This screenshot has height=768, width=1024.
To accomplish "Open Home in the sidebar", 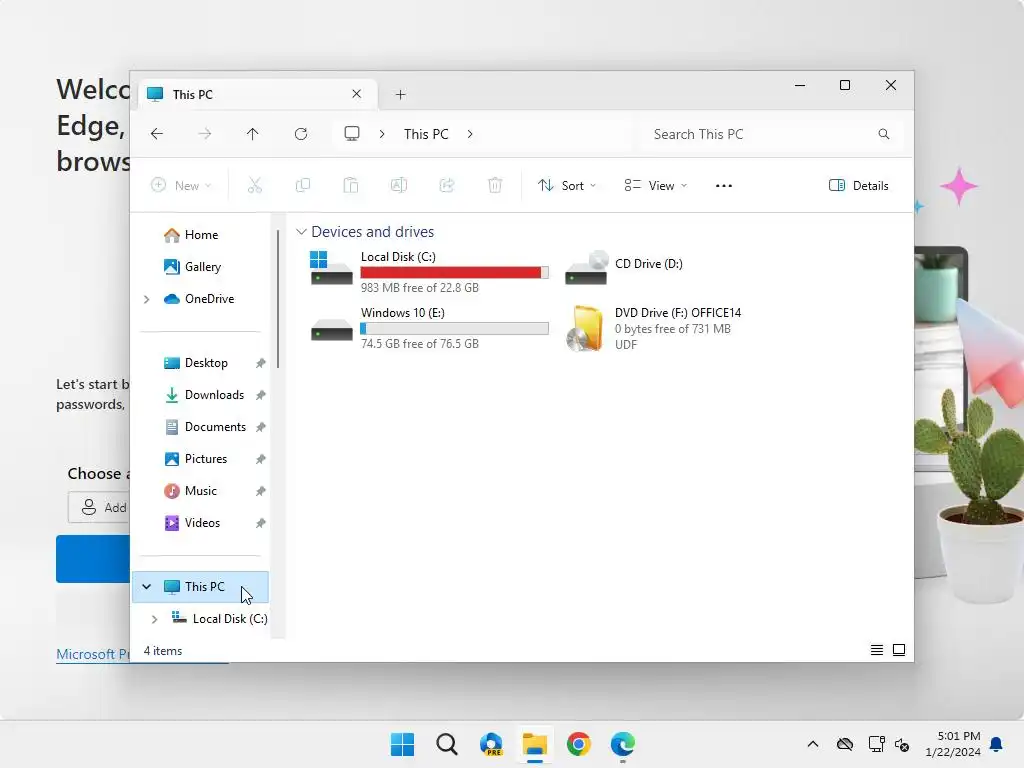I will 201,235.
